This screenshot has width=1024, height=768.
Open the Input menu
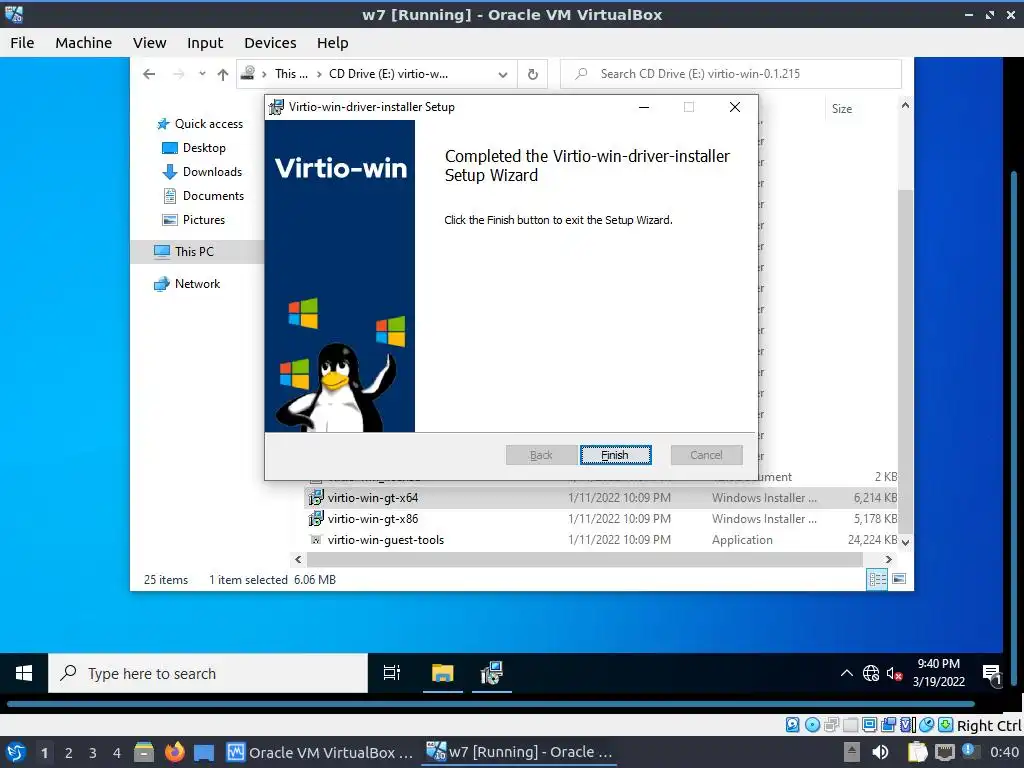coord(205,42)
